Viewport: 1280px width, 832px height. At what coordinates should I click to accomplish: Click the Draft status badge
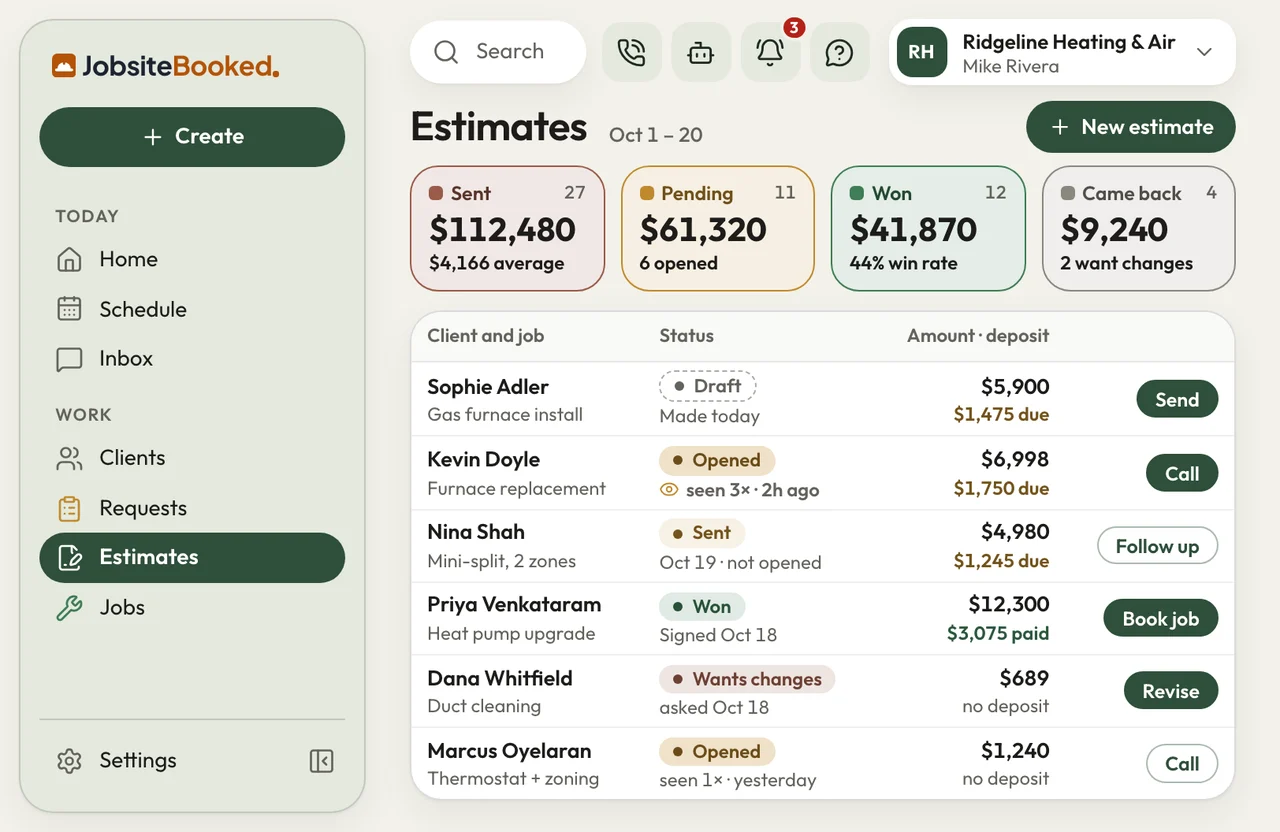708,386
